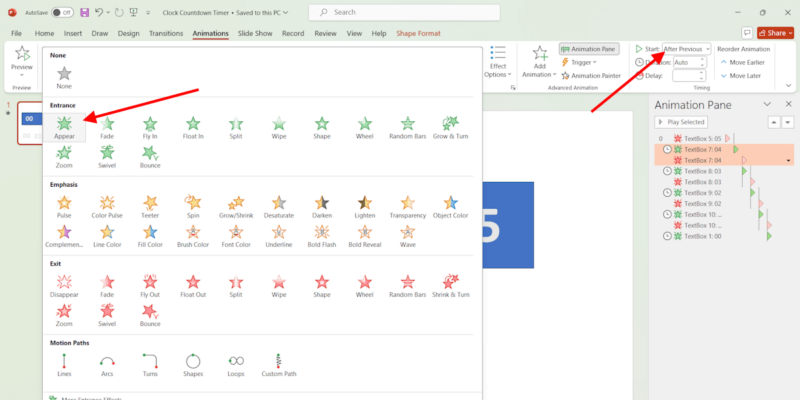Open Animation Pane options chevron
Viewport: 800px width, 400px height.
[767, 104]
